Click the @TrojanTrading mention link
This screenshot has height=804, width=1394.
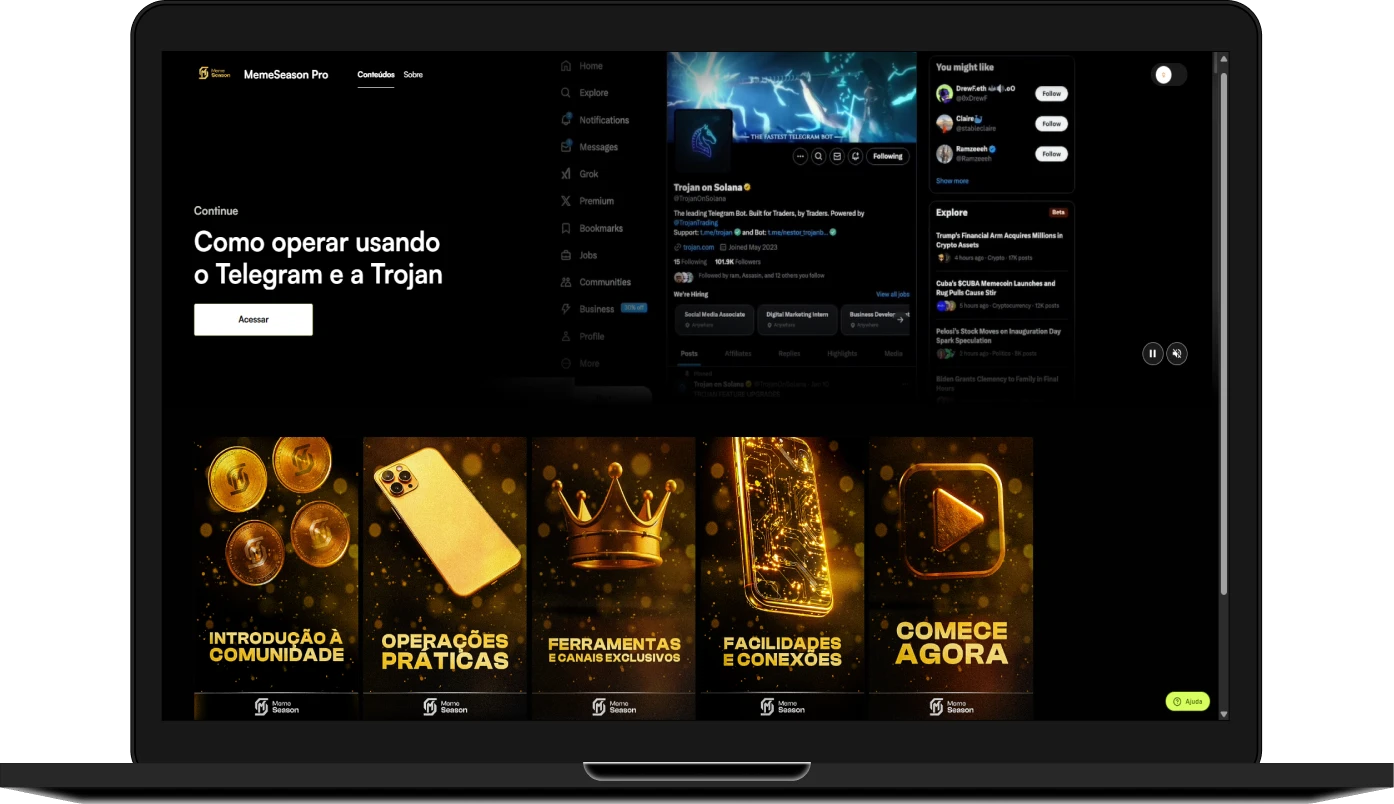click(697, 222)
